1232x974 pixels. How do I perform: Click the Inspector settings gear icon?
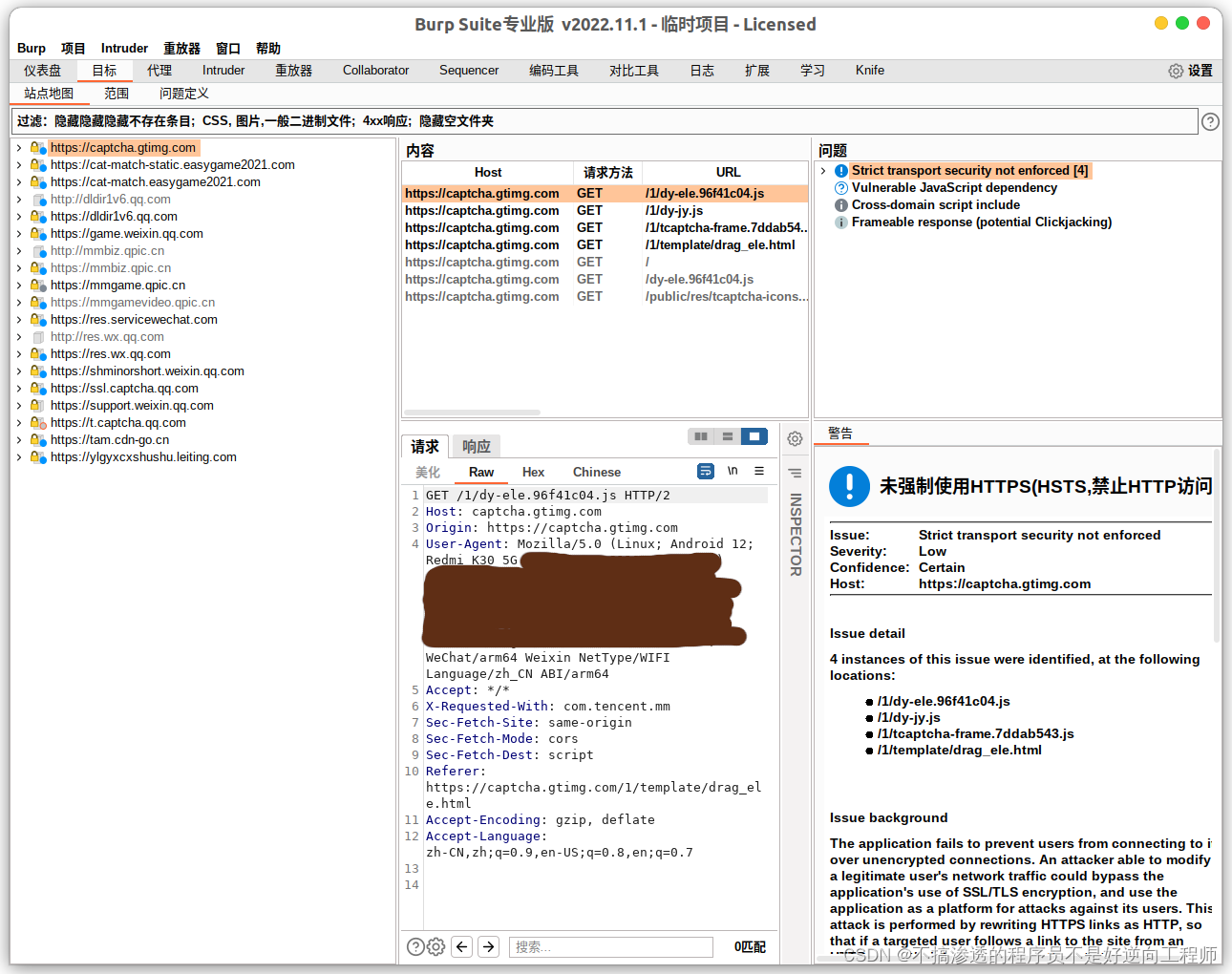click(x=795, y=439)
